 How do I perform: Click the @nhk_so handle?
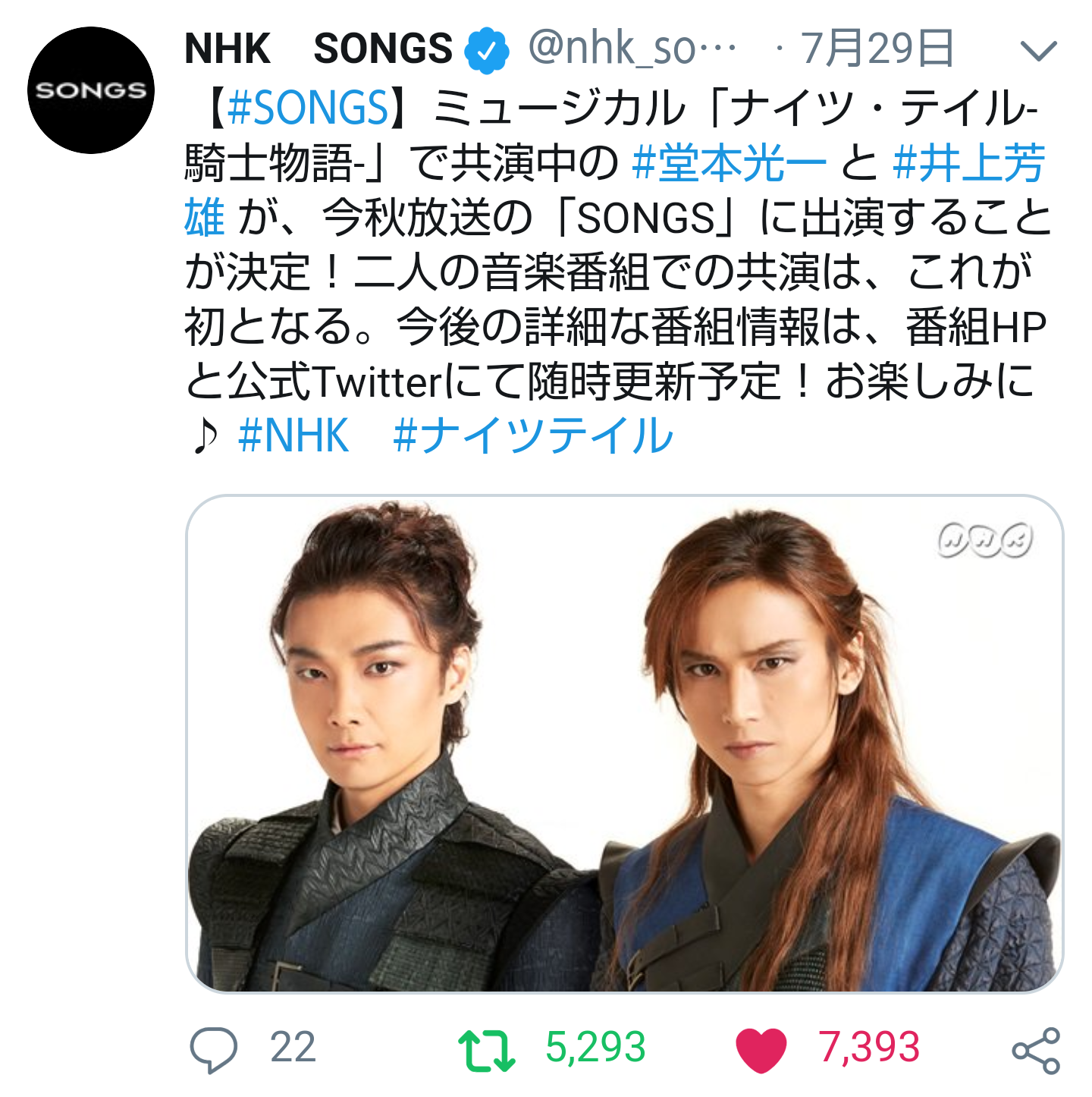[x=632, y=49]
